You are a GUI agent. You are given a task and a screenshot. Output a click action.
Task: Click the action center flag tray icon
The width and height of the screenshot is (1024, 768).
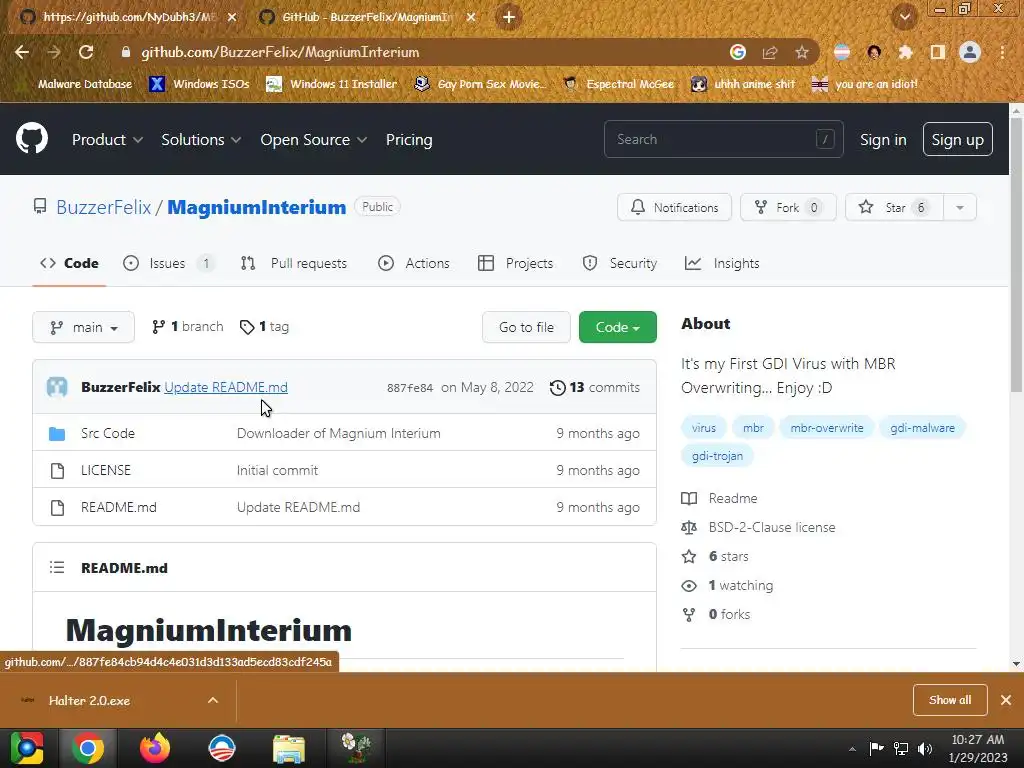click(x=876, y=748)
